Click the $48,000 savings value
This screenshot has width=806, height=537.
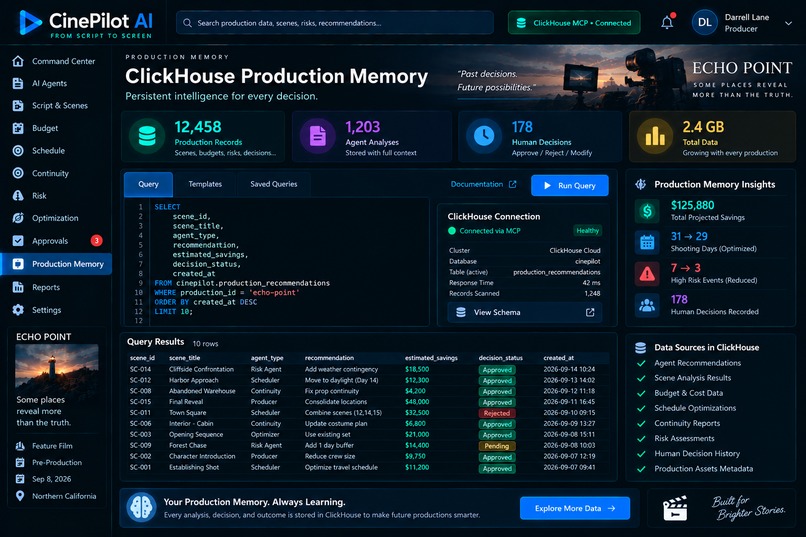pyautogui.click(x=417, y=402)
